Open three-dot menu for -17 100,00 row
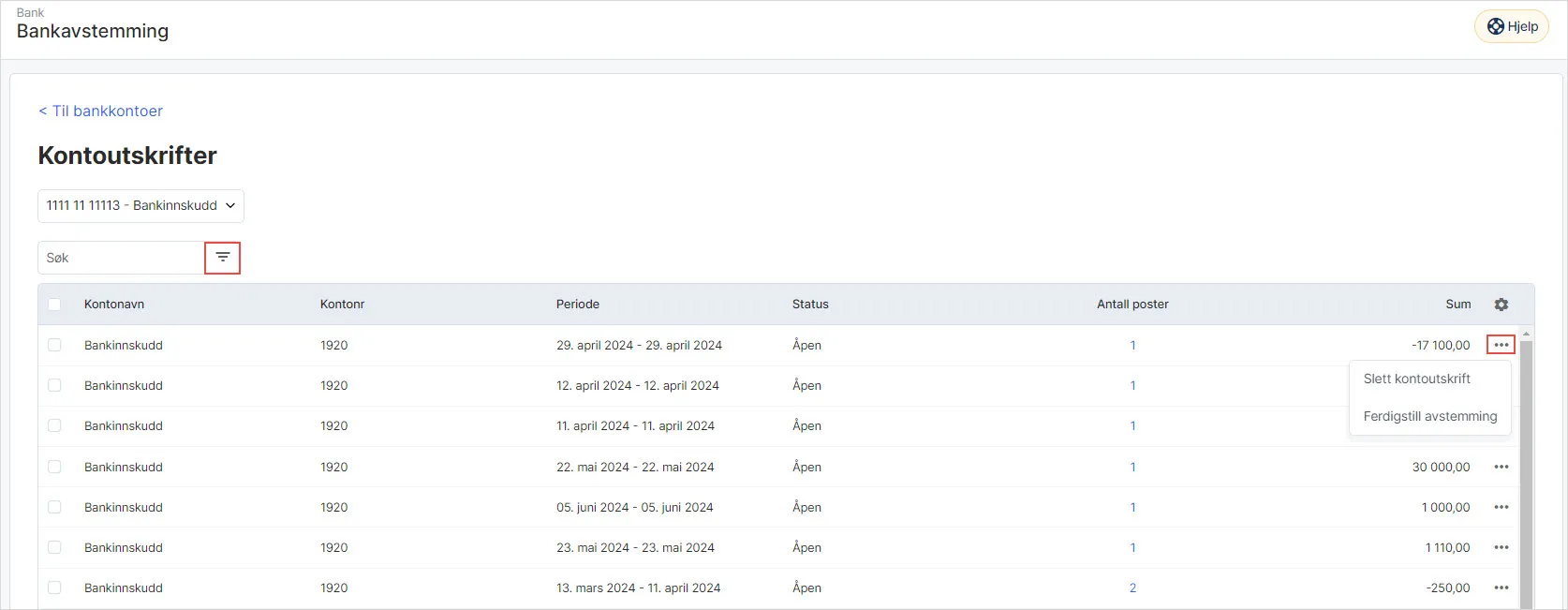1568x610 pixels. [1501, 345]
